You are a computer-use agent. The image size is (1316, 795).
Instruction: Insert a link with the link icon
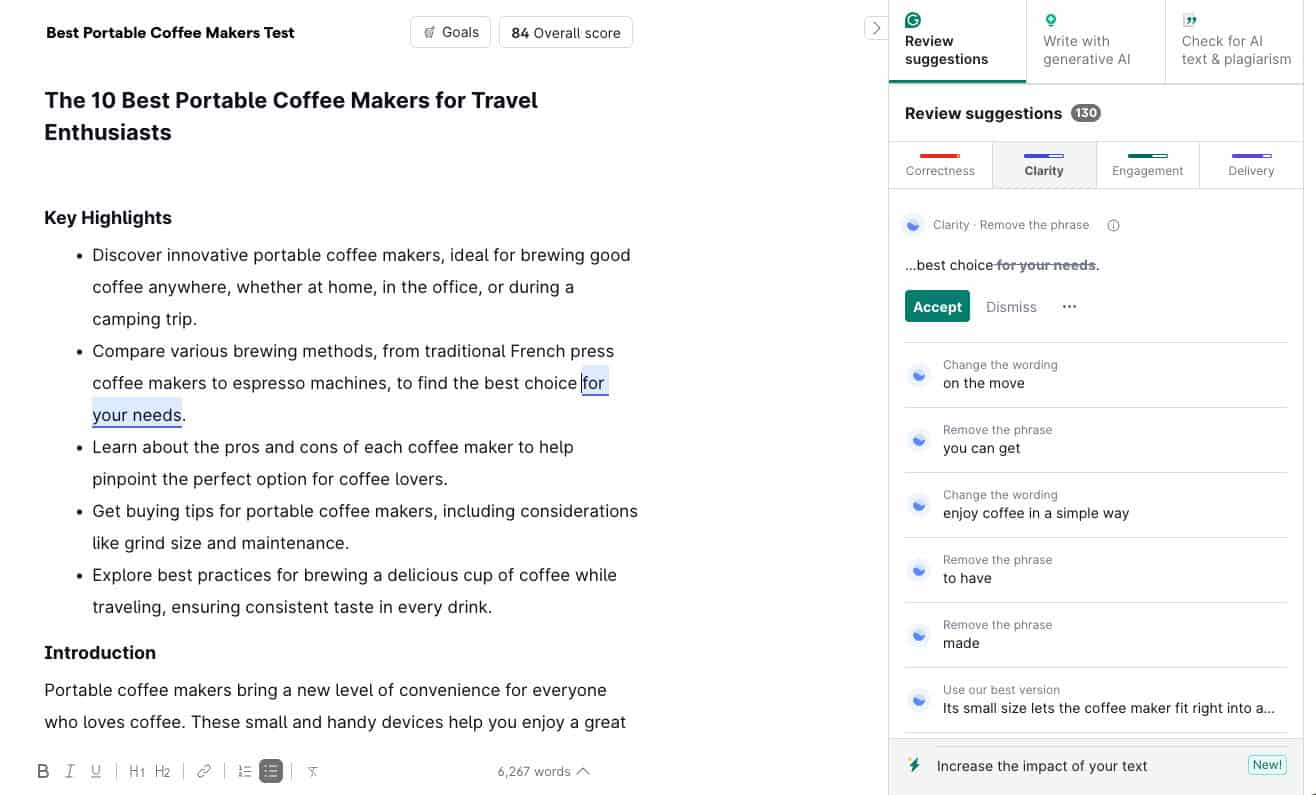[x=204, y=771]
